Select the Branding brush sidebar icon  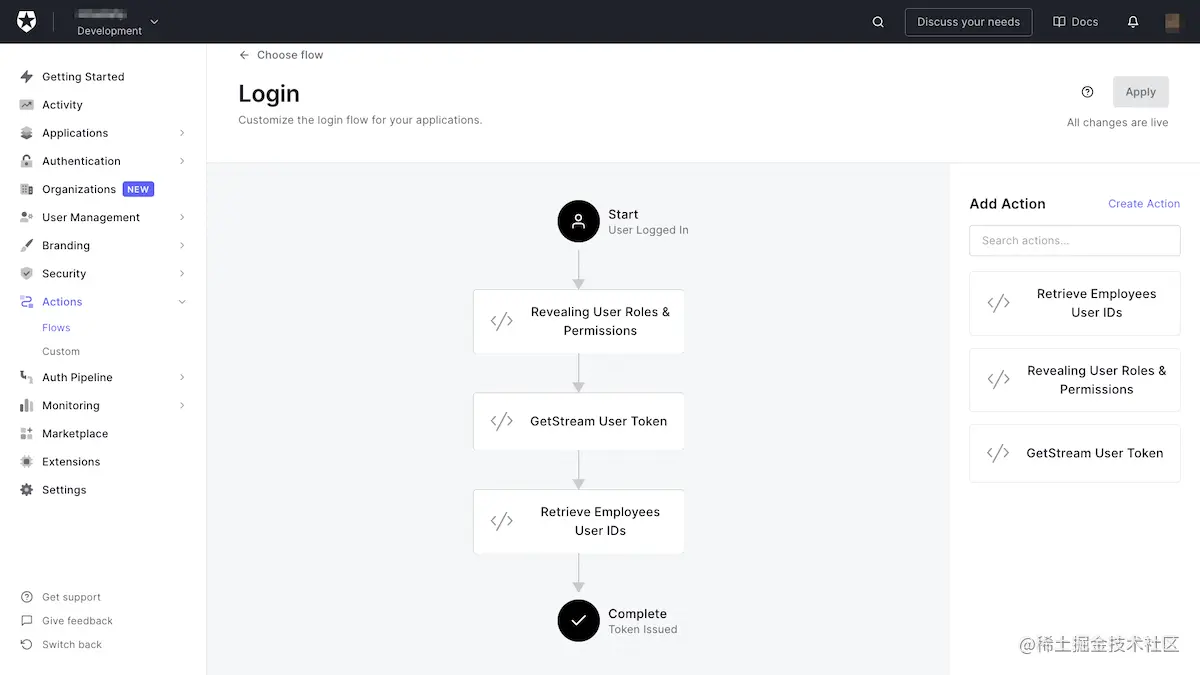tap(25, 245)
